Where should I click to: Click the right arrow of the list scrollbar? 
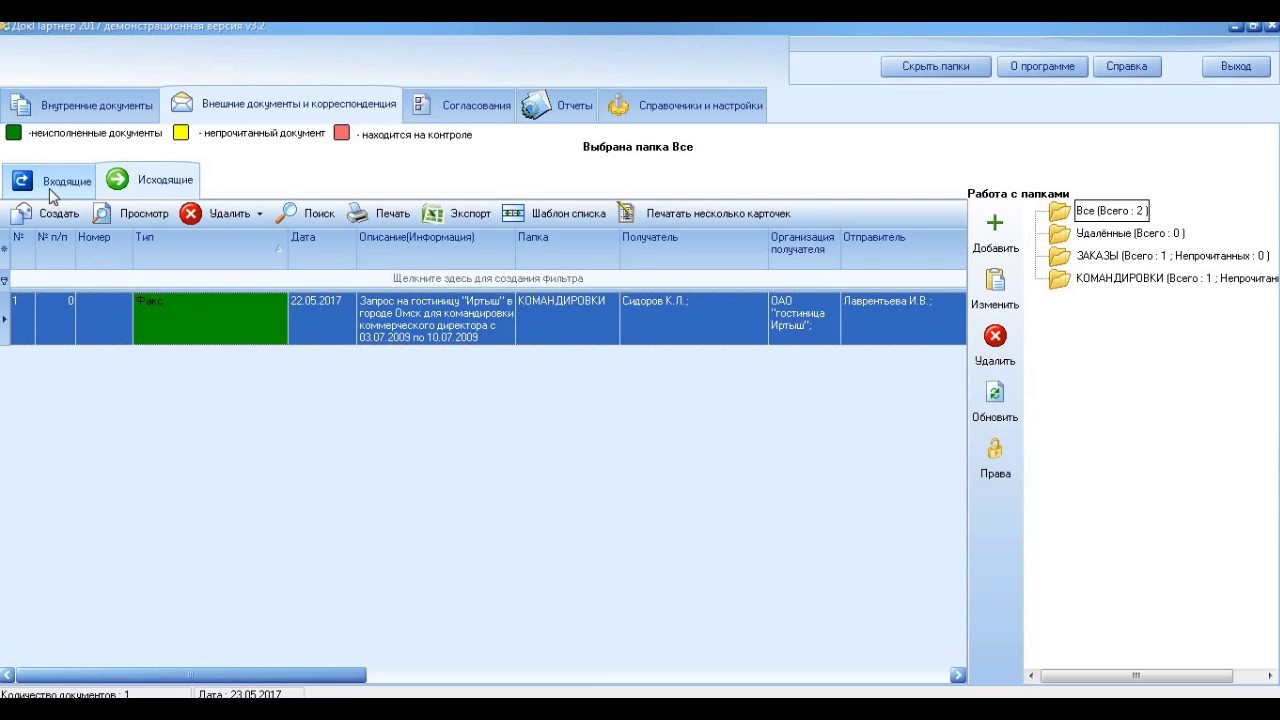click(x=958, y=675)
